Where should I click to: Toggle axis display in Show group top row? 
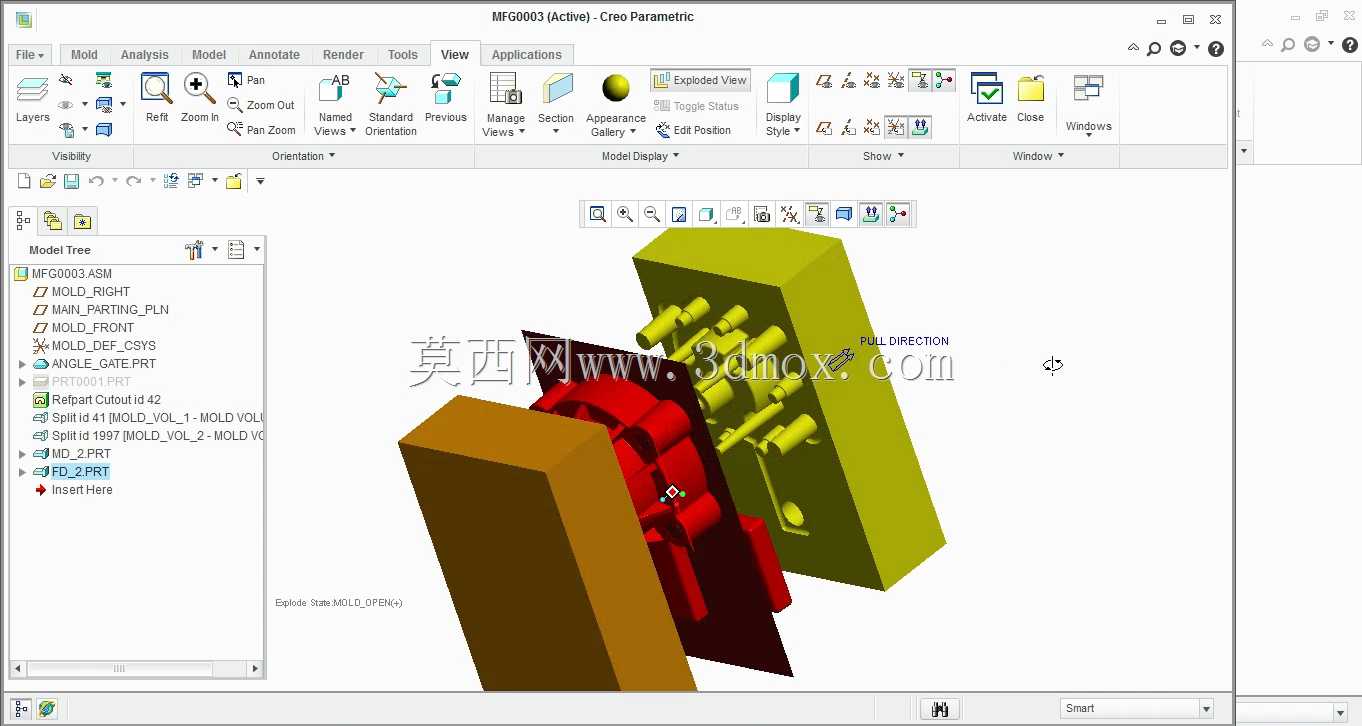click(848, 80)
